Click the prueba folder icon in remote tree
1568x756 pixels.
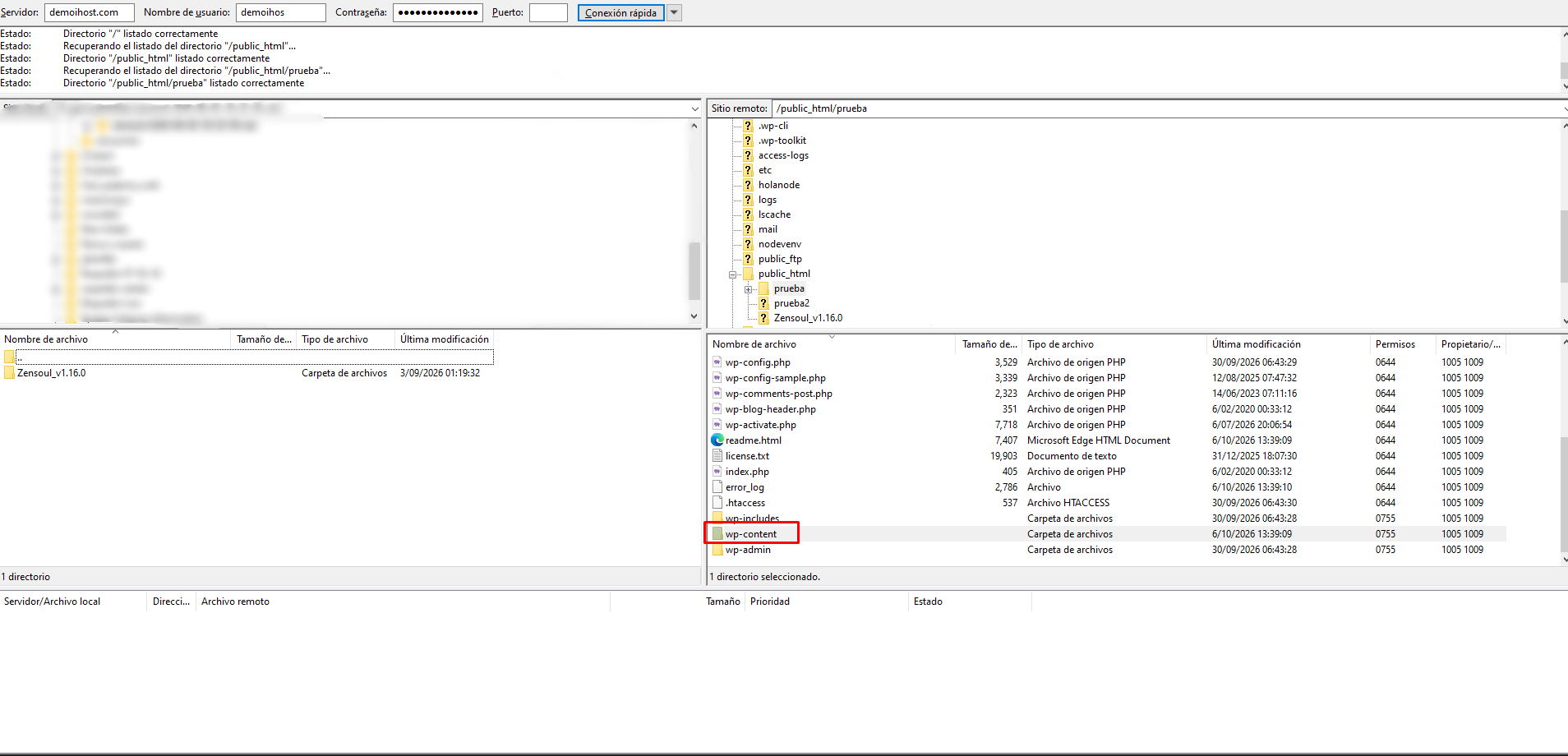click(763, 288)
